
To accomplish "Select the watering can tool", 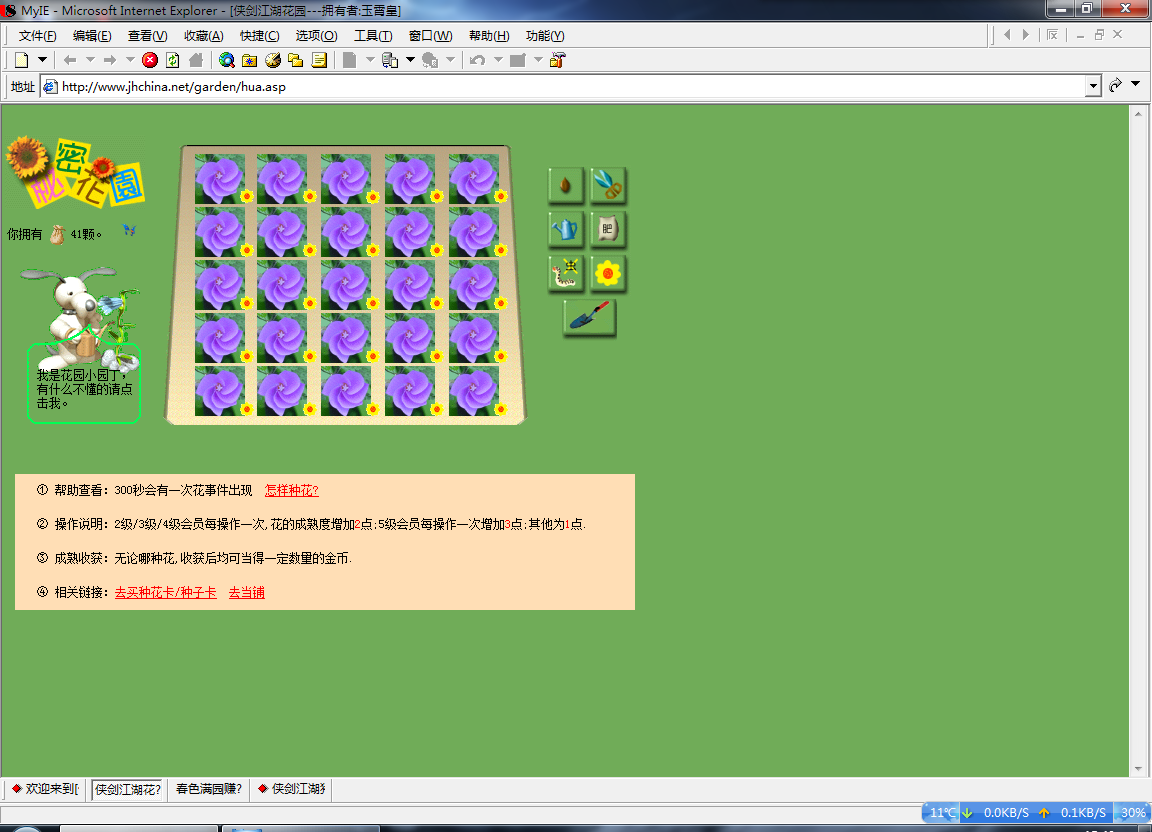I will (566, 229).
